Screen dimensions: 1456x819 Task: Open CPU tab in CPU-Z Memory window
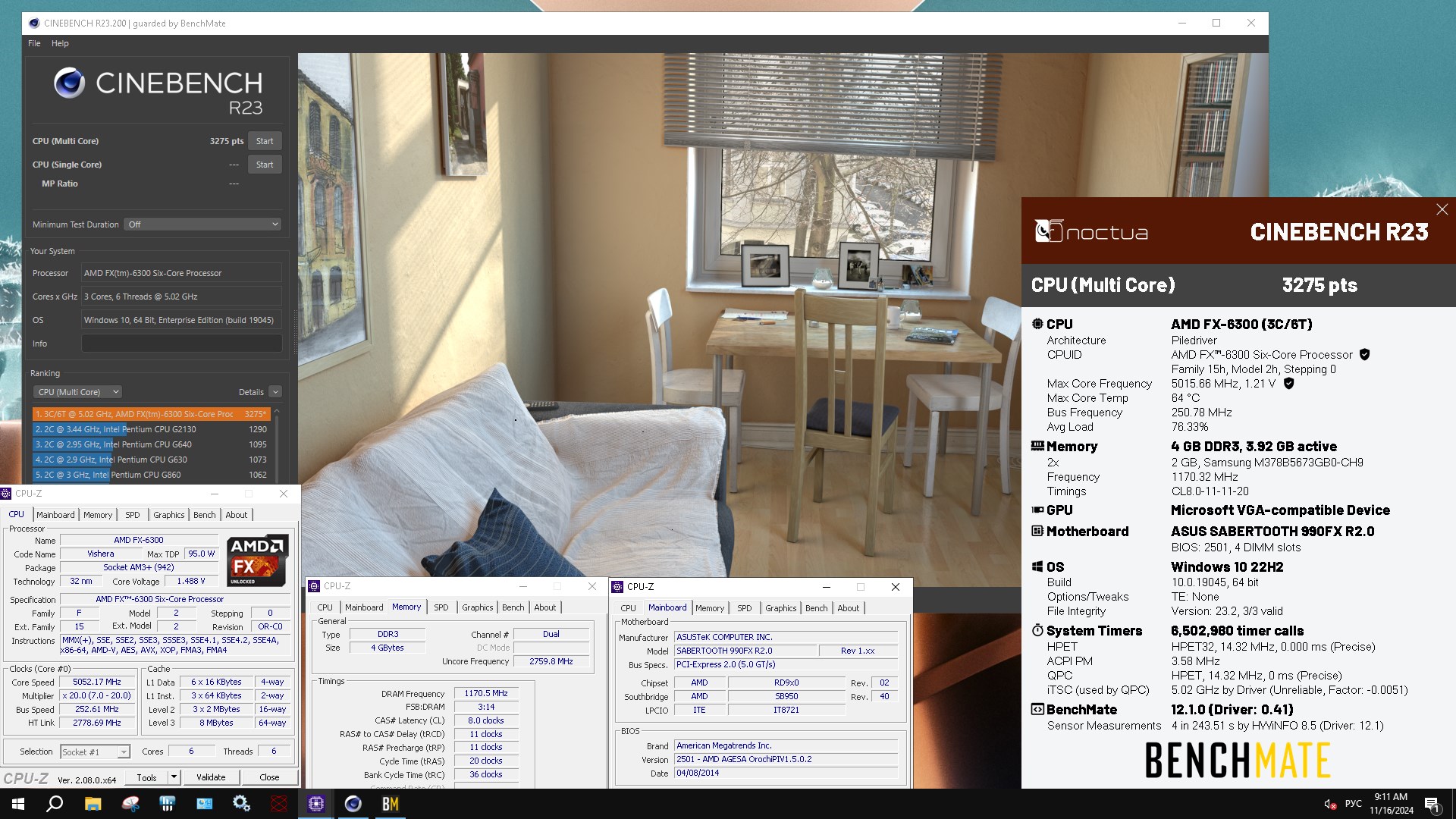[325, 607]
